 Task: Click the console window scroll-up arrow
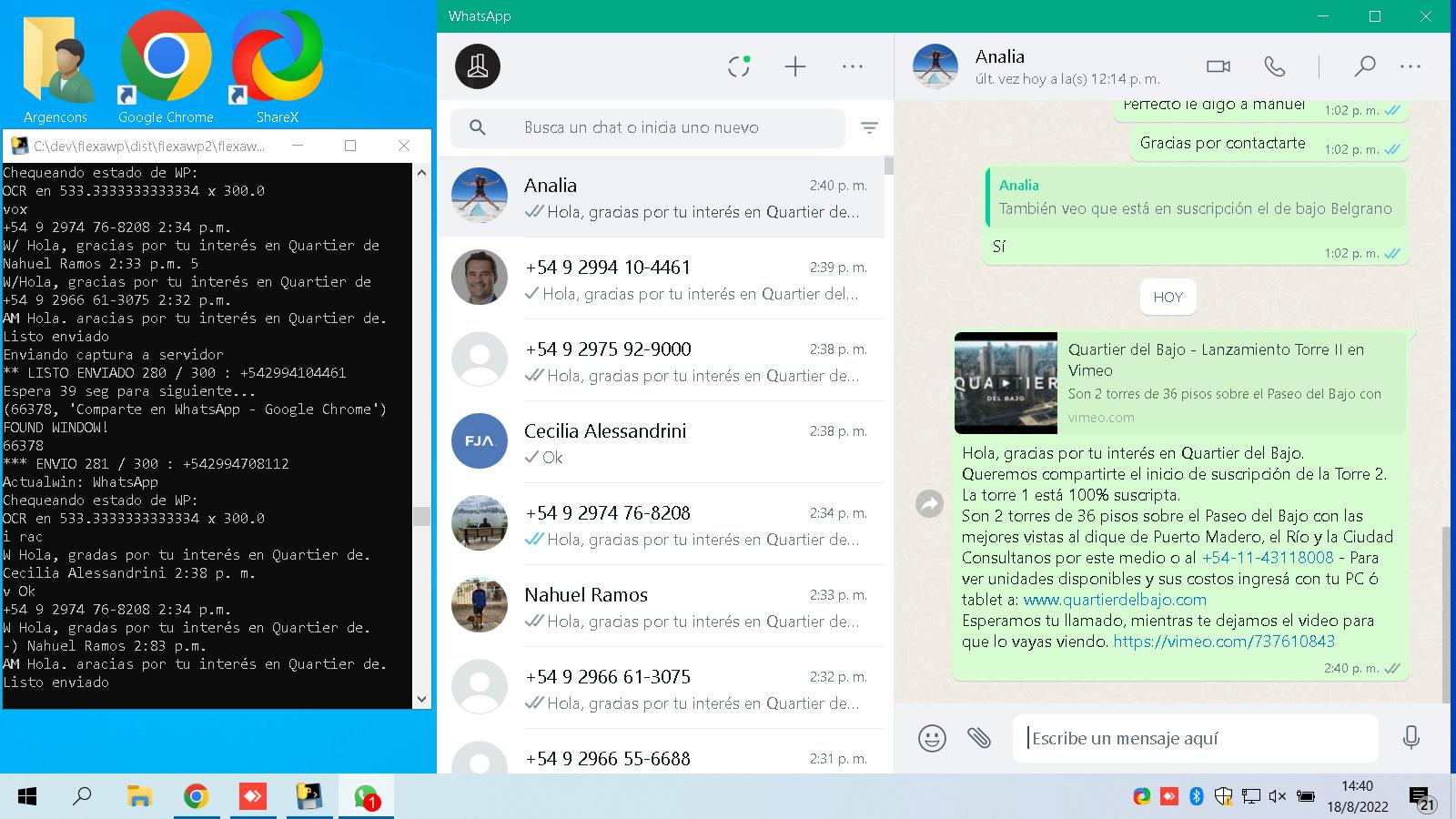click(421, 172)
